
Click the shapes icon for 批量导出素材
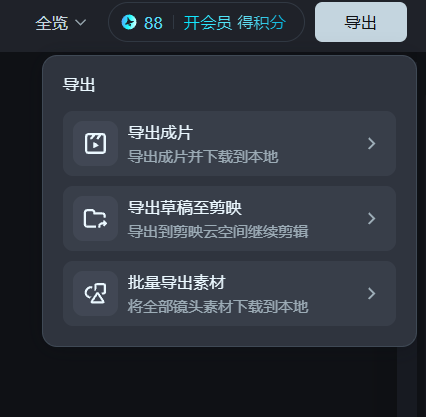point(95,294)
